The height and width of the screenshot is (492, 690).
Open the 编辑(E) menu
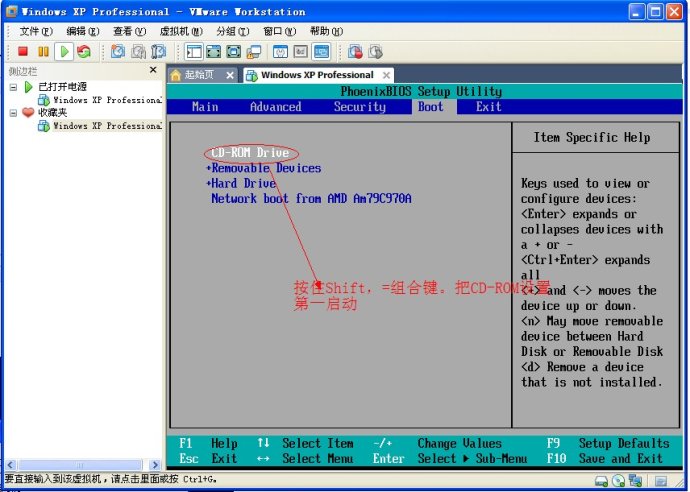[83, 31]
